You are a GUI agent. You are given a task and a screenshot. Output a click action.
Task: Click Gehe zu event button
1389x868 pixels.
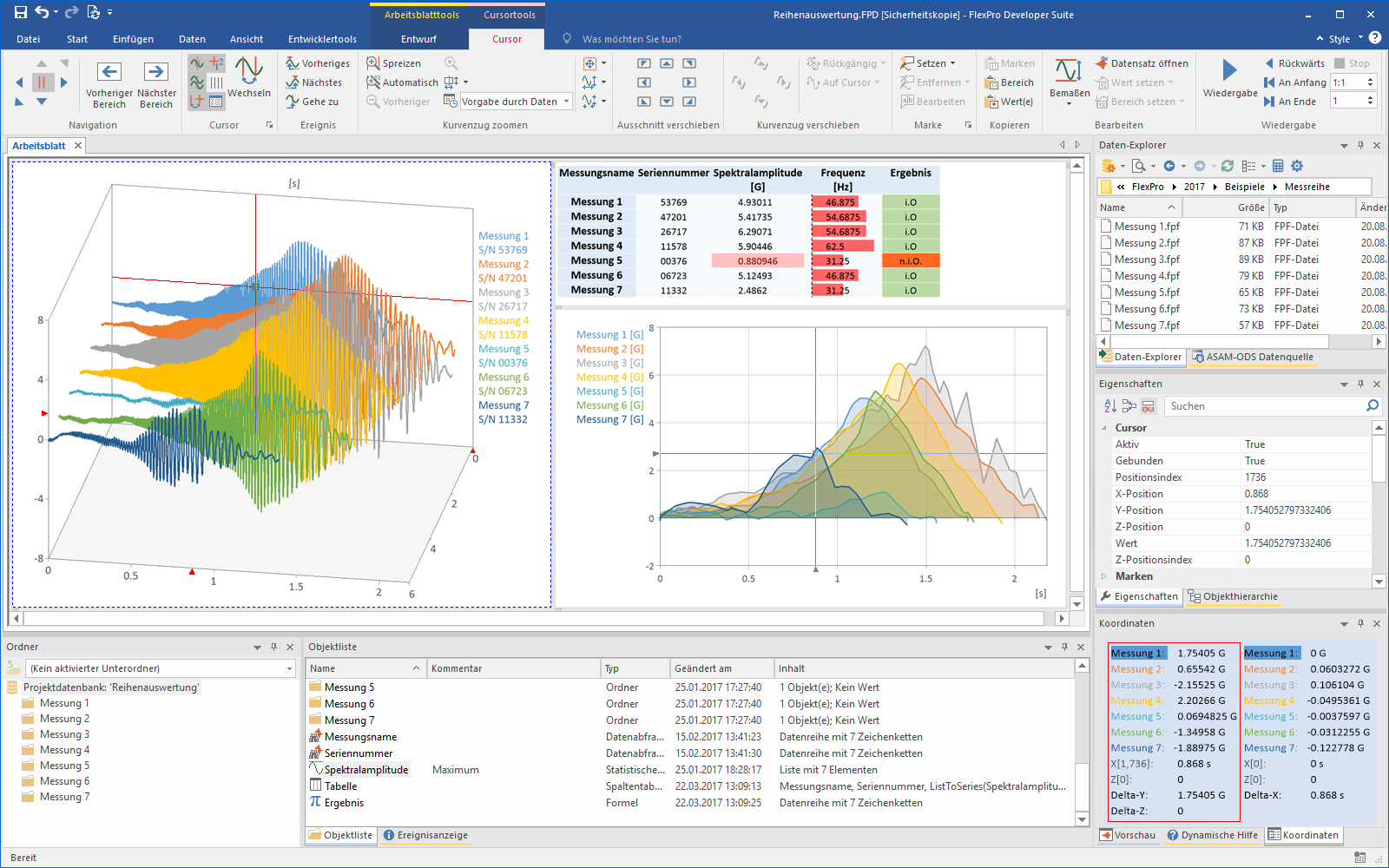pos(313,102)
